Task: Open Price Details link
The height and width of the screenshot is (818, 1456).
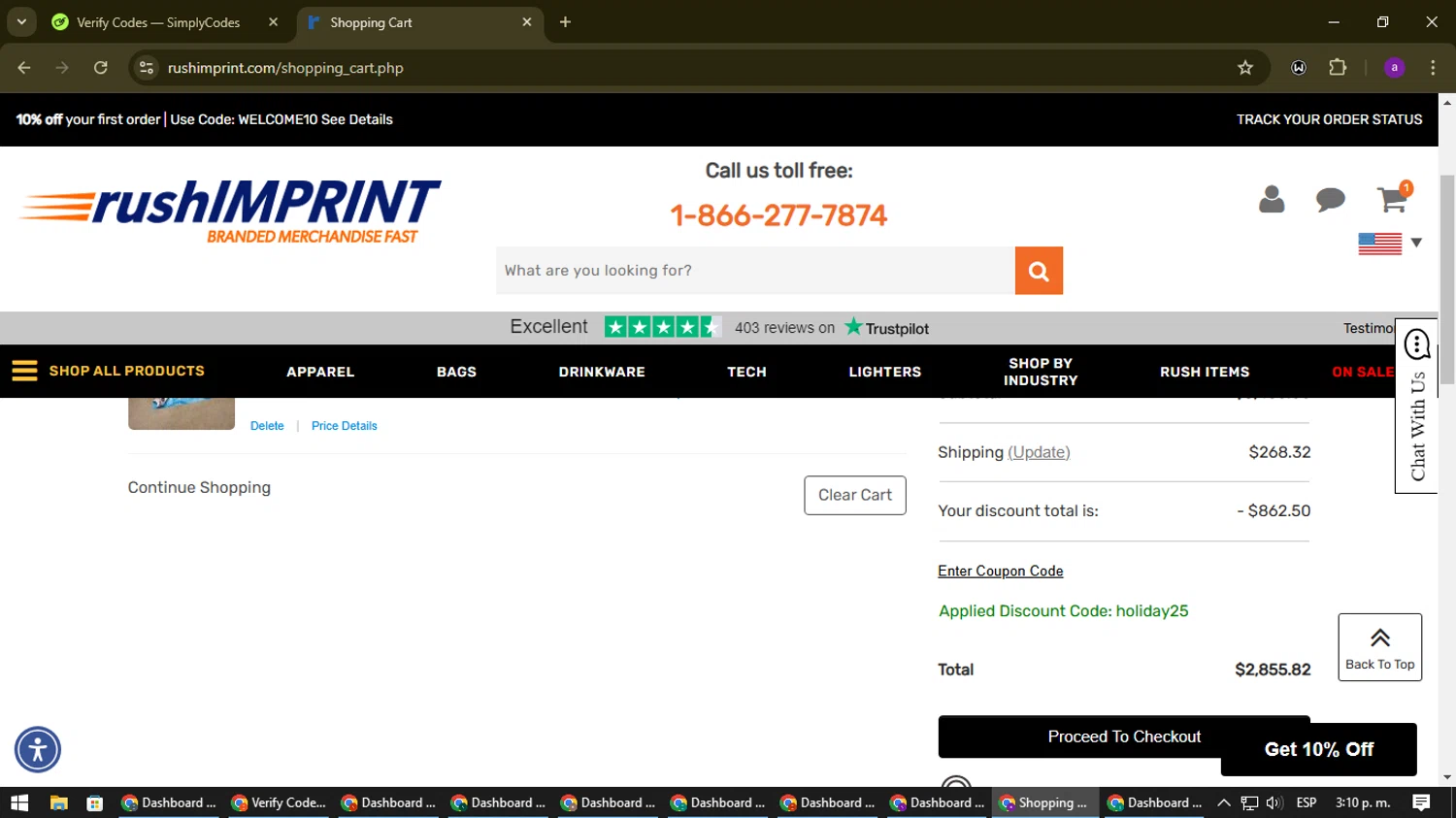Action: click(x=345, y=426)
